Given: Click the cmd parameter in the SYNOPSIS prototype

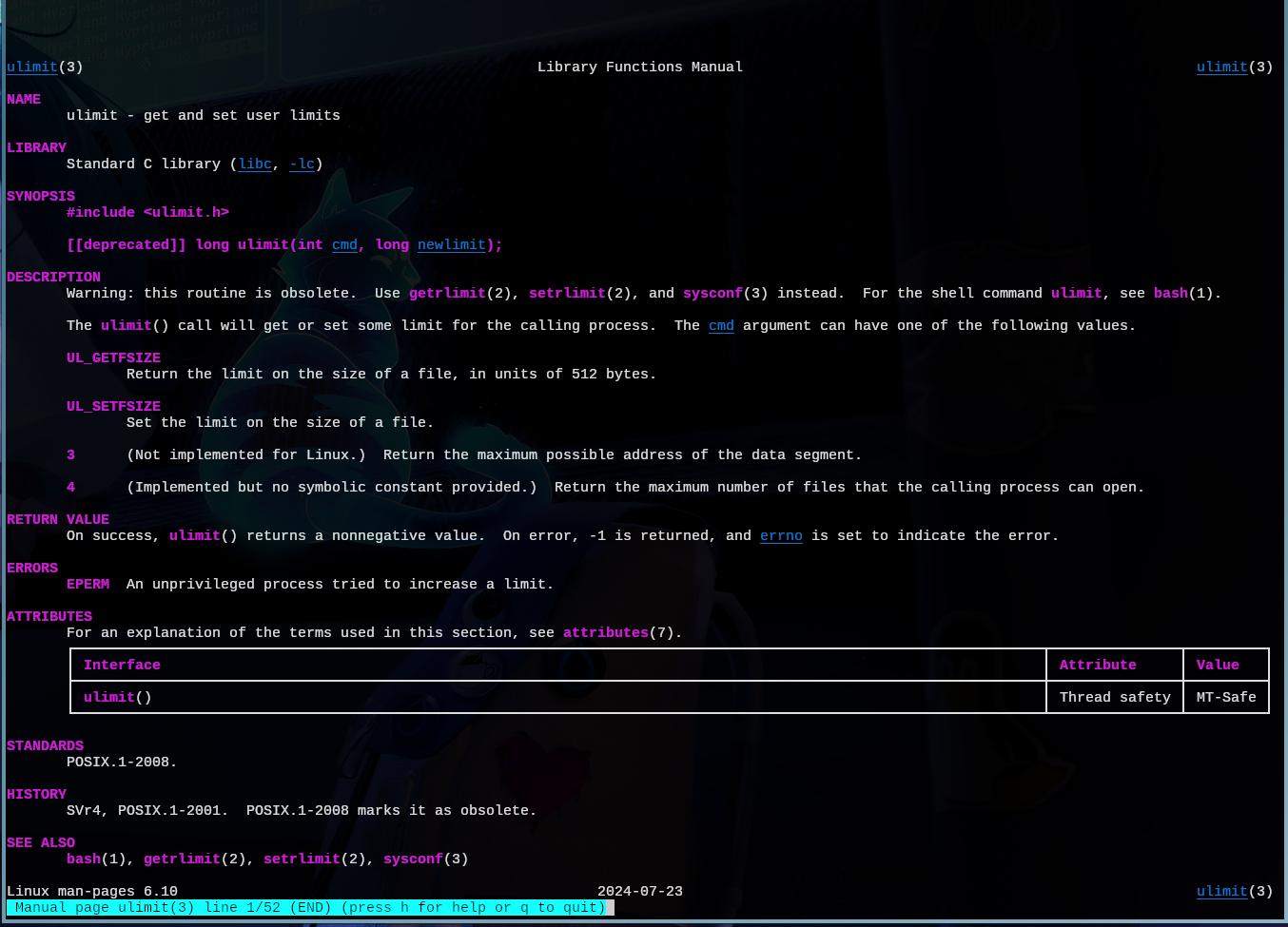Looking at the screenshot, I should click(x=344, y=245).
